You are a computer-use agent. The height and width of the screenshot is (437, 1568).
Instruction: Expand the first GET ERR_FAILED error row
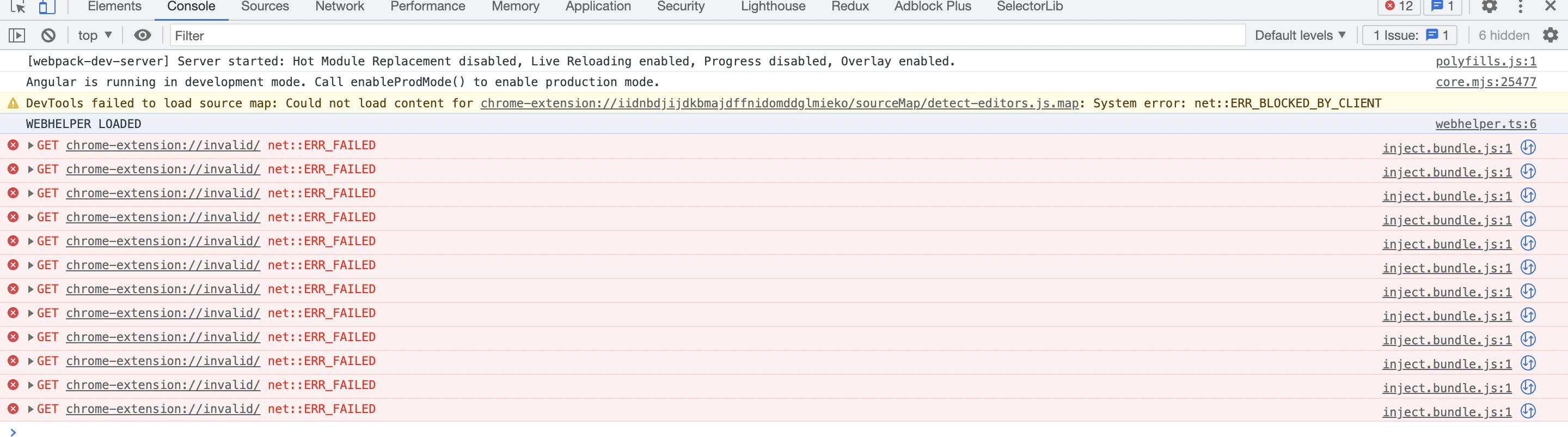[x=30, y=145]
